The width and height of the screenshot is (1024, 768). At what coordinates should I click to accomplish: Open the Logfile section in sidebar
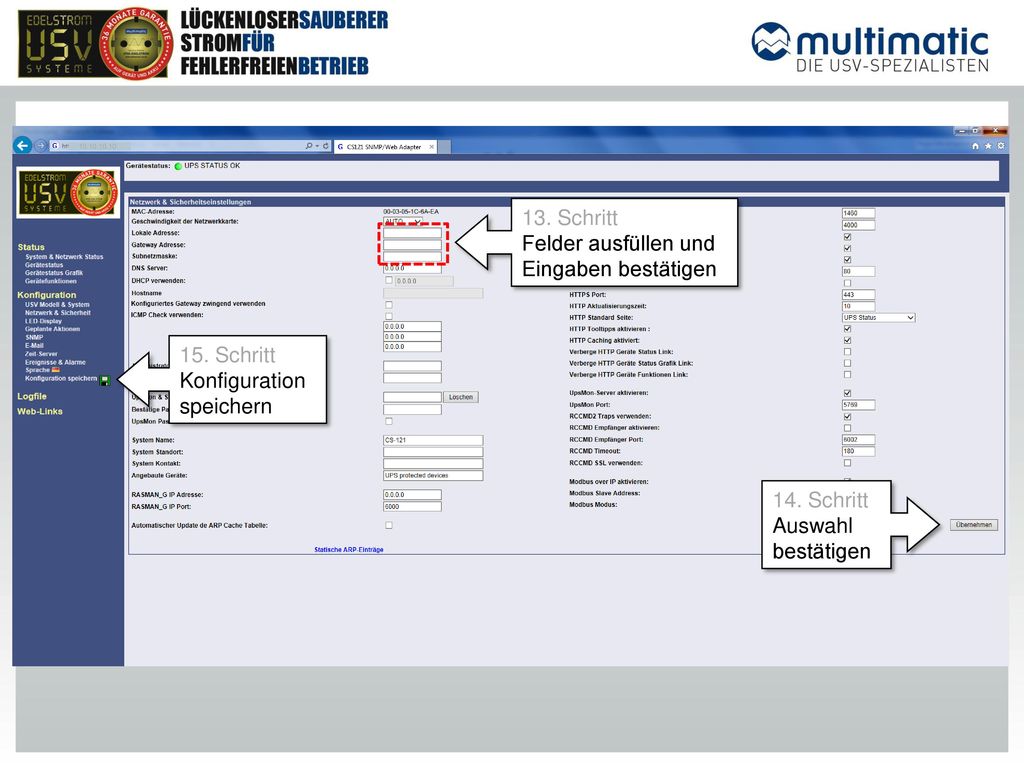pyautogui.click(x=32, y=396)
